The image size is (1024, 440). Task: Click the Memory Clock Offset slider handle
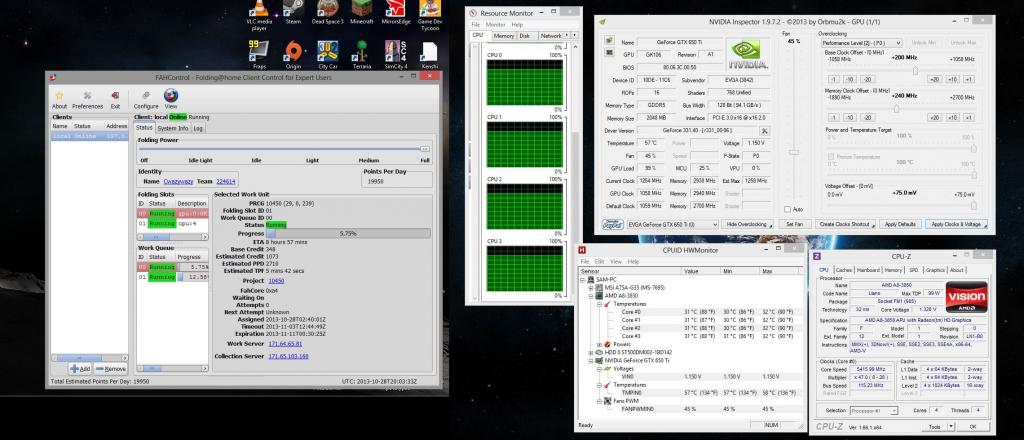click(897, 109)
